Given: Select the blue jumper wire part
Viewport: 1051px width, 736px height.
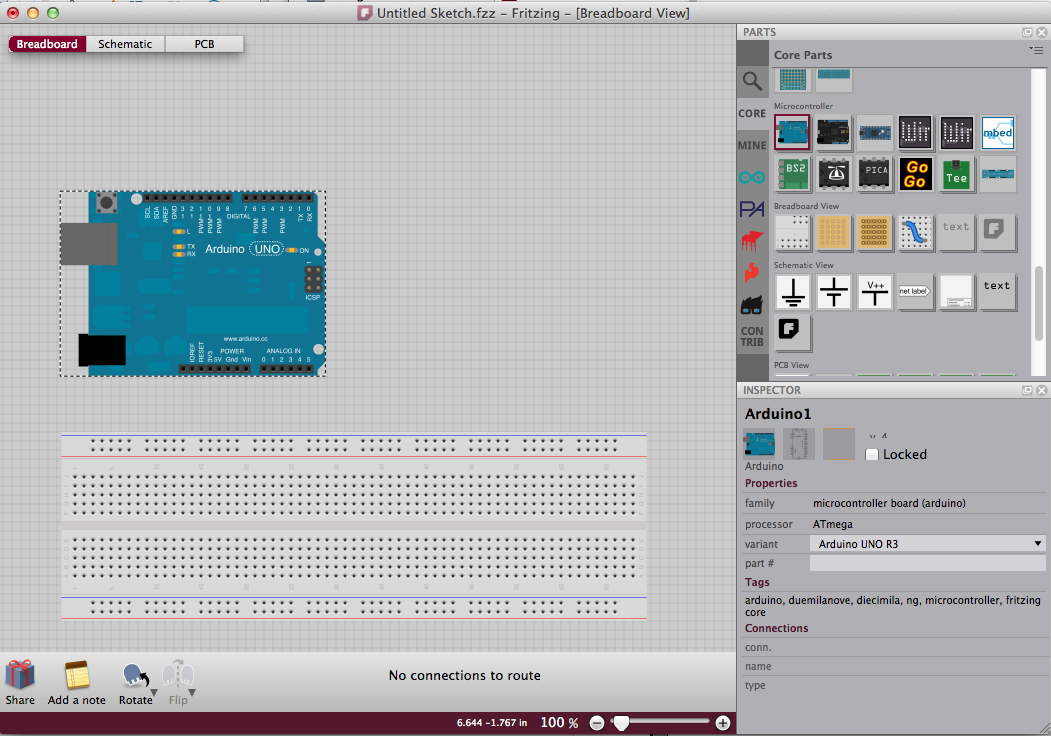Looking at the screenshot, I should (916, 232).
